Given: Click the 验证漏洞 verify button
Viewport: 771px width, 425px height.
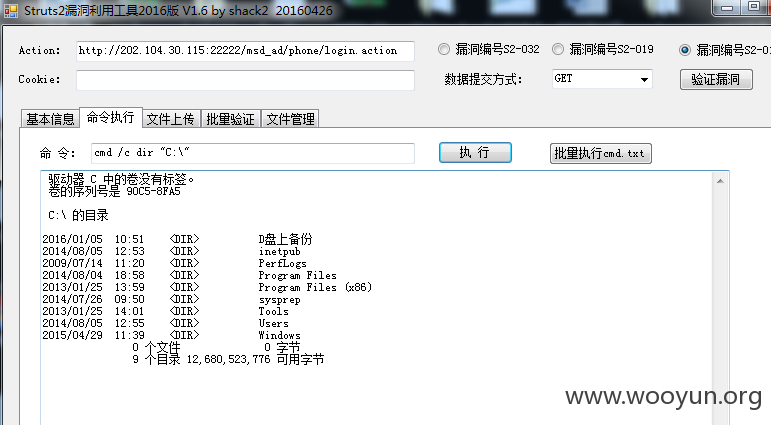Looking at the screenshot, I should [716, 80].
